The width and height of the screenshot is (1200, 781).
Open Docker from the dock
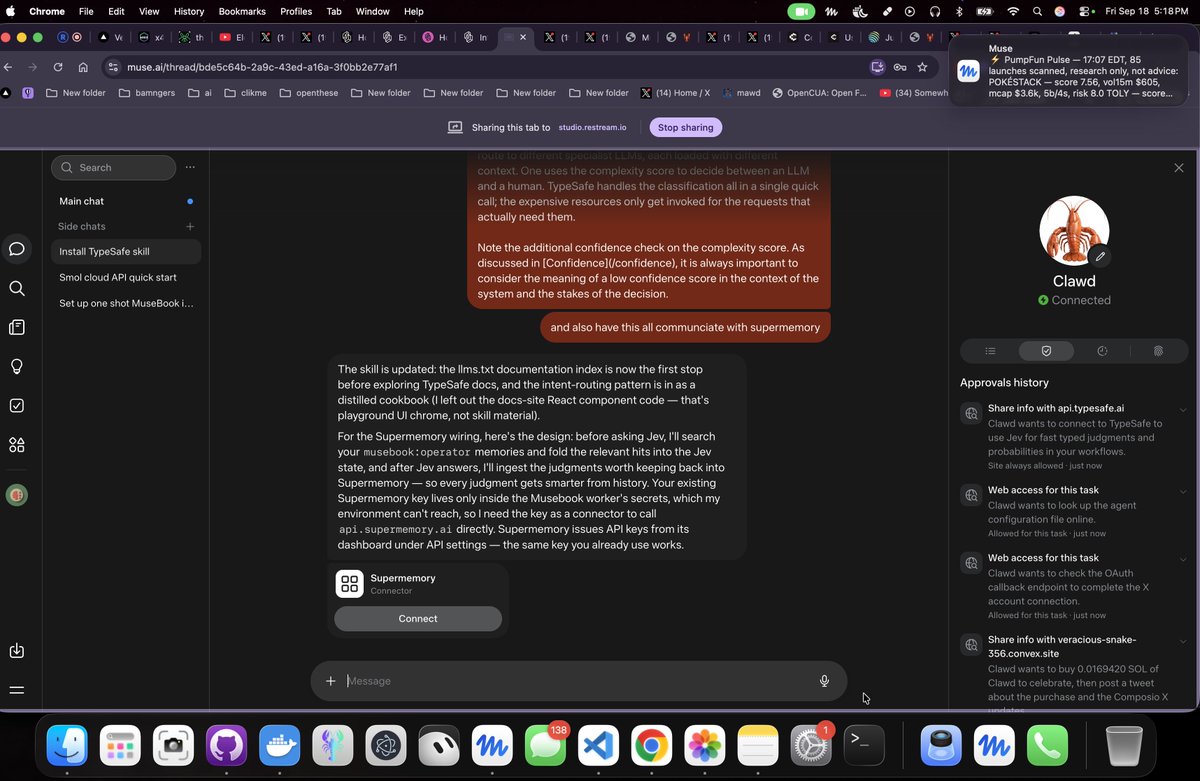279,746
